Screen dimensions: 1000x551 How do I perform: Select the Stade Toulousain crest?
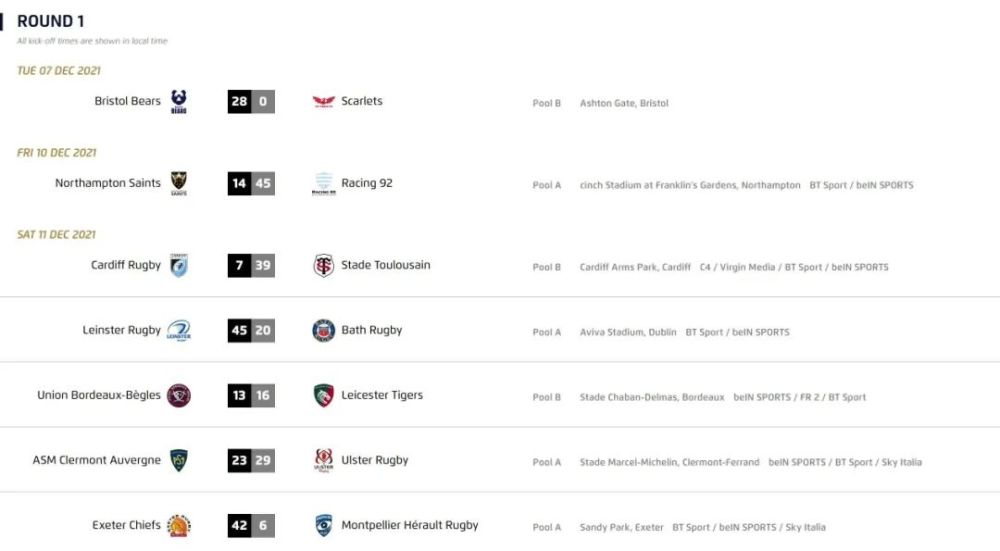tap(323, 265)
